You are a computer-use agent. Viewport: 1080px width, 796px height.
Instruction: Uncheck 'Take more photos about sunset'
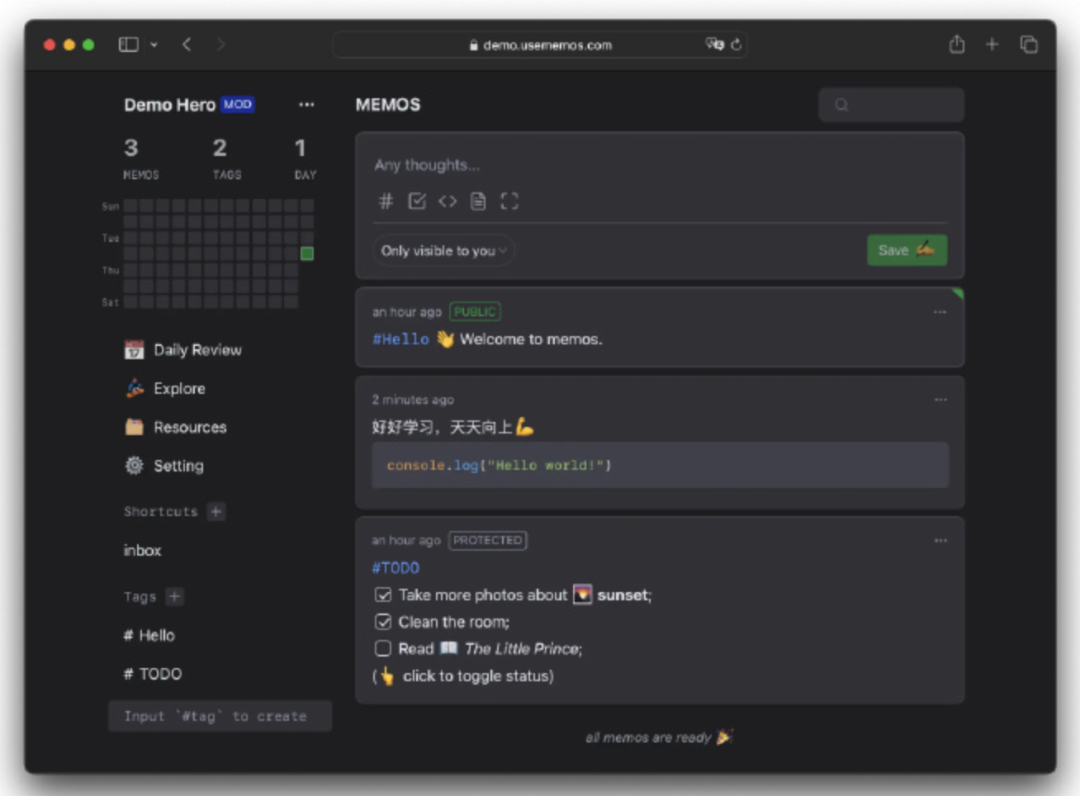point(383,594)
